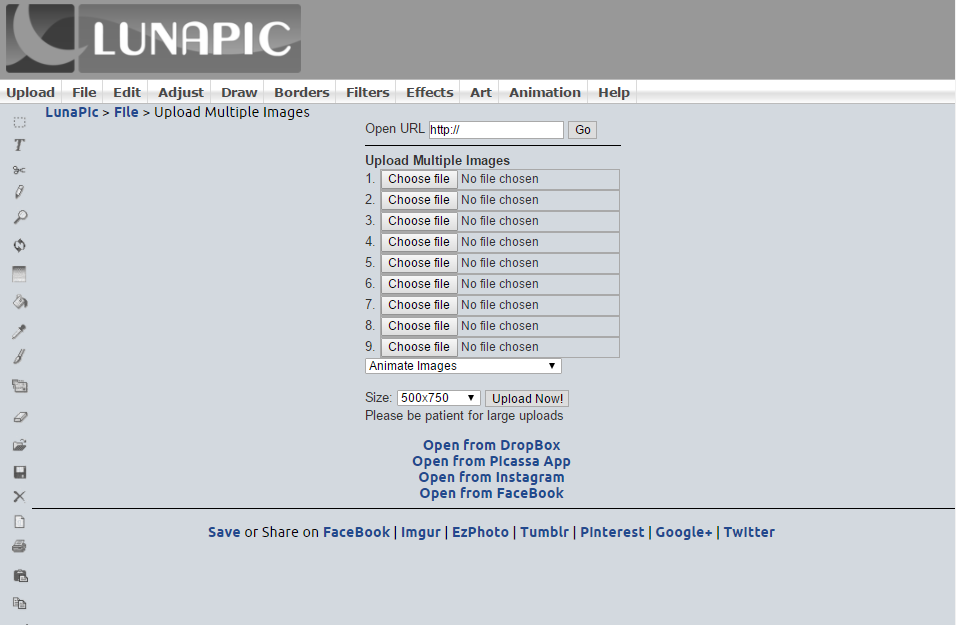The width and height of the screenshot is (956, 625).
Task: Expand the Animate Images dropdown
Action: (463, 366)
